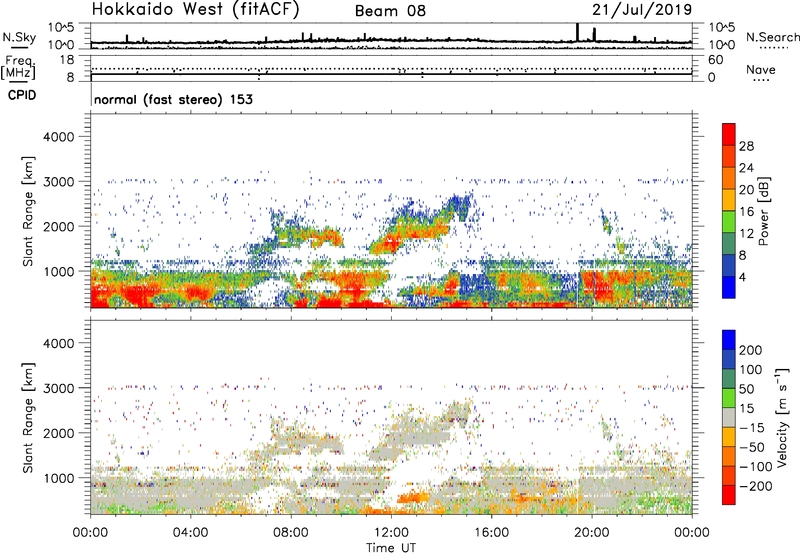The height and width of the screenshot is (554, 800).
Task: Click the '-100' velocity colorbar label
Action: [x=756, y=467]
